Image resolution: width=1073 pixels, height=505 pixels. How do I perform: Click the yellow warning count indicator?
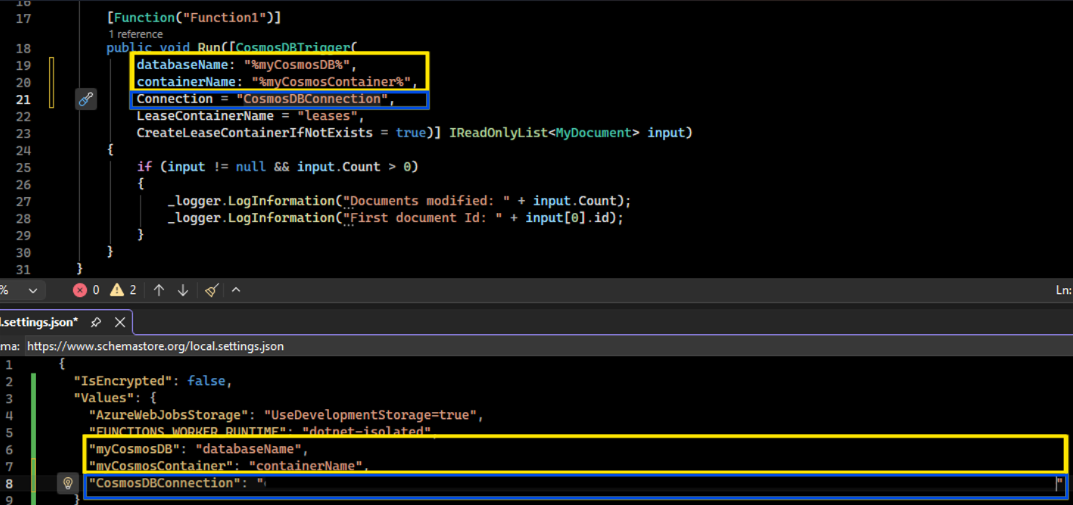(x=123, y=290)
